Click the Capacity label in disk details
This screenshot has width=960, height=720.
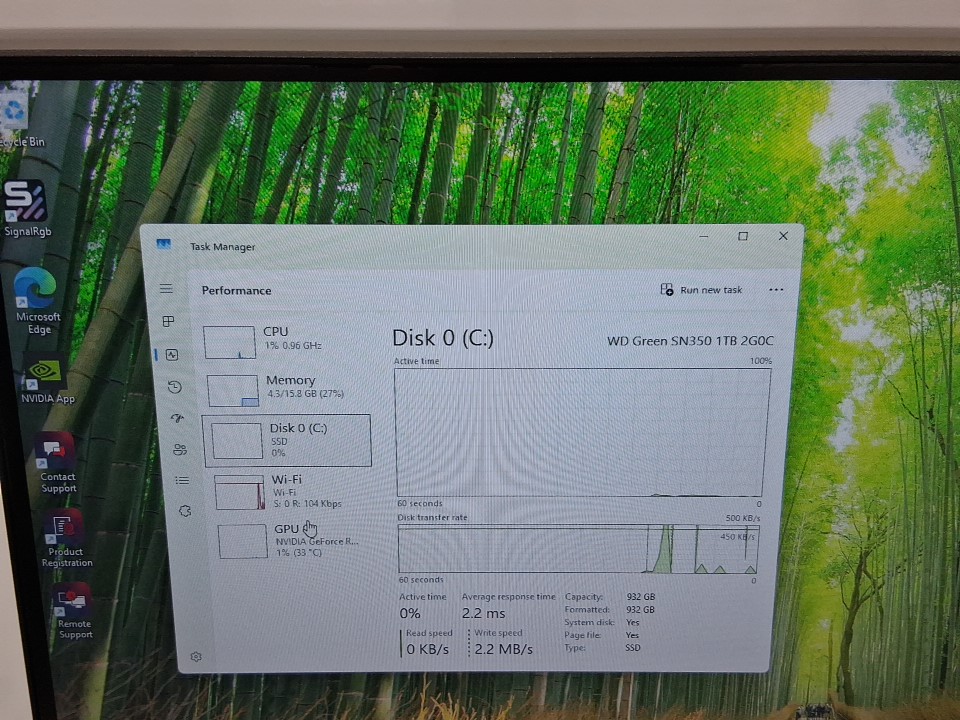coord(583,596)
